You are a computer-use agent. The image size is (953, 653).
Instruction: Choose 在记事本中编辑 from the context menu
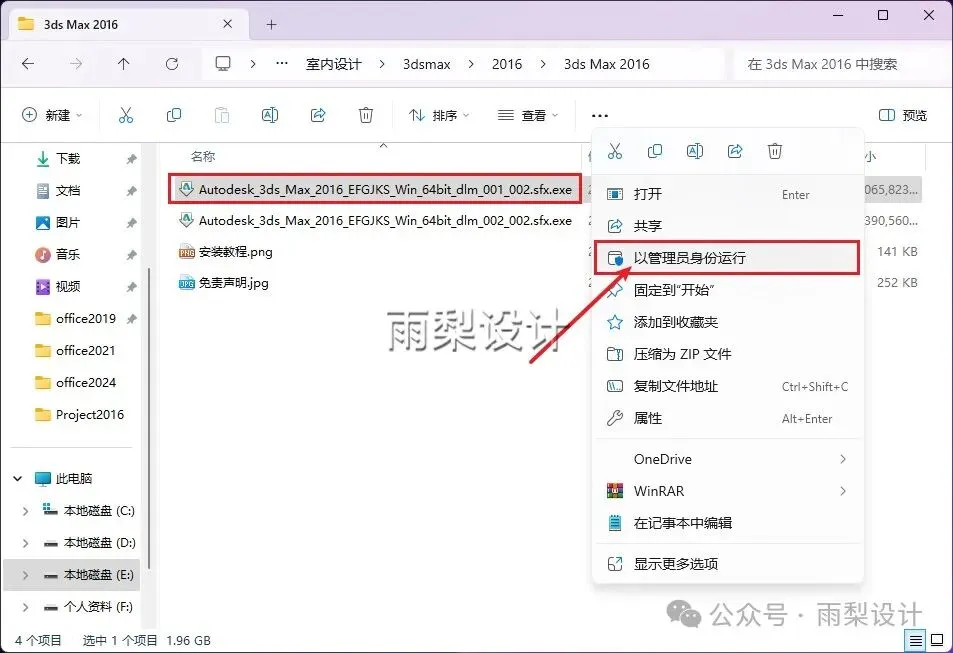[x=728, y=523]
